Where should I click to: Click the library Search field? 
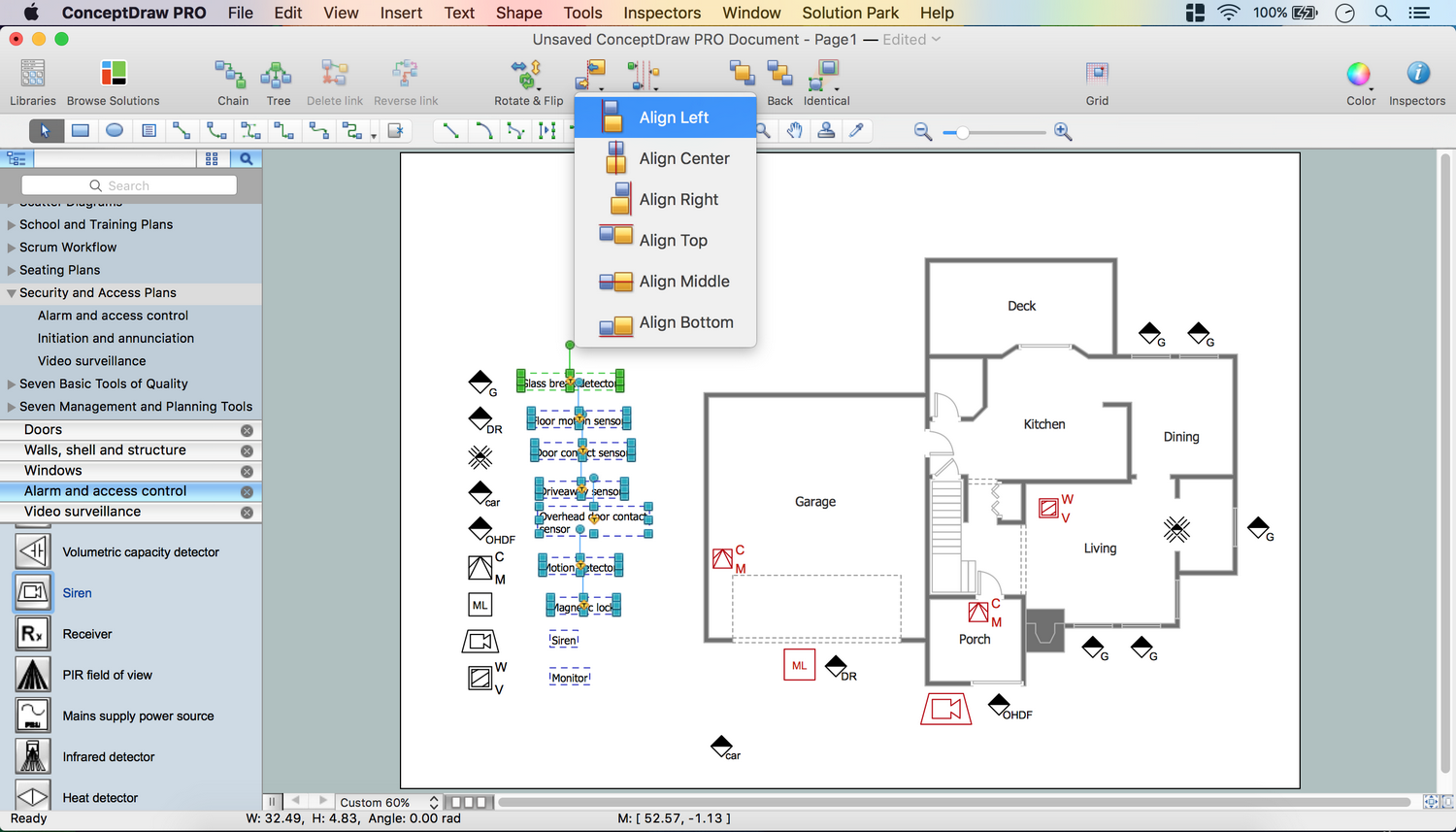coord(129,185)
